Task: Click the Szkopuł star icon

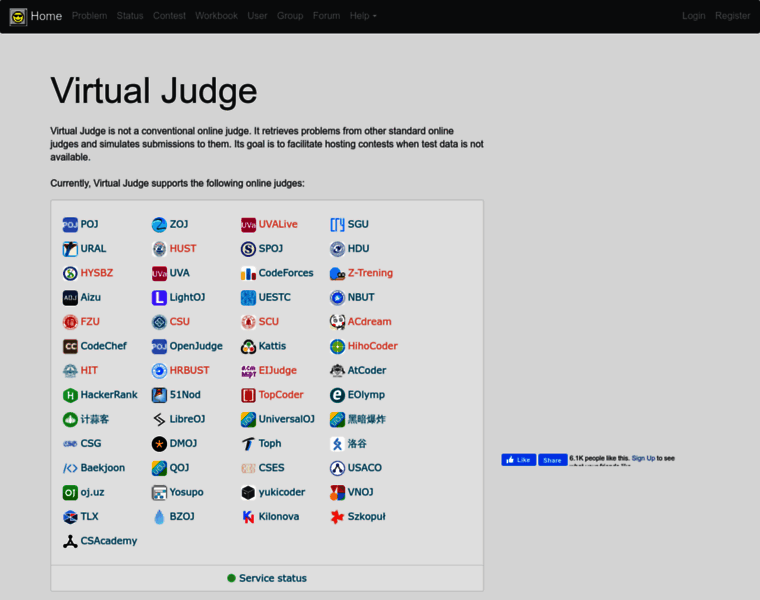Action: [337, 517]
